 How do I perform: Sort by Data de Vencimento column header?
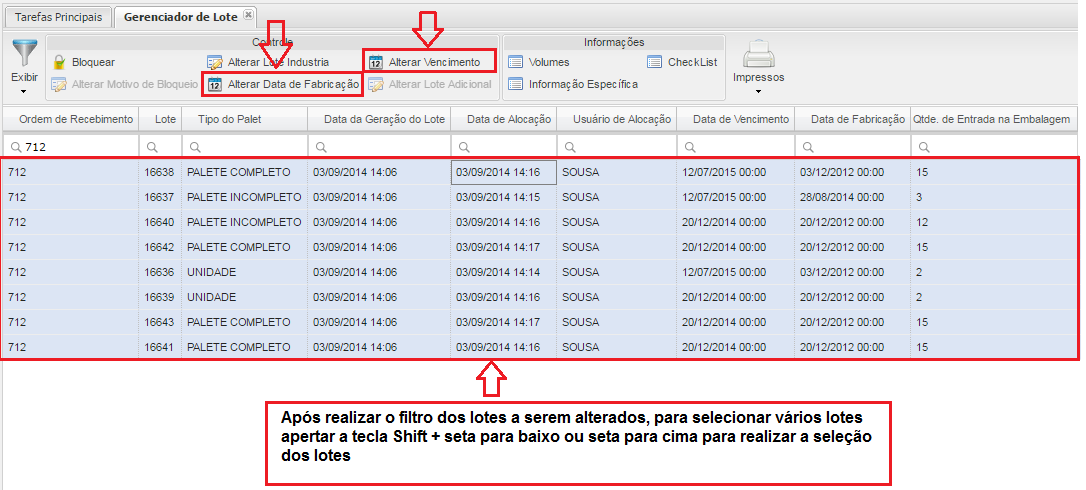point(736,119)
